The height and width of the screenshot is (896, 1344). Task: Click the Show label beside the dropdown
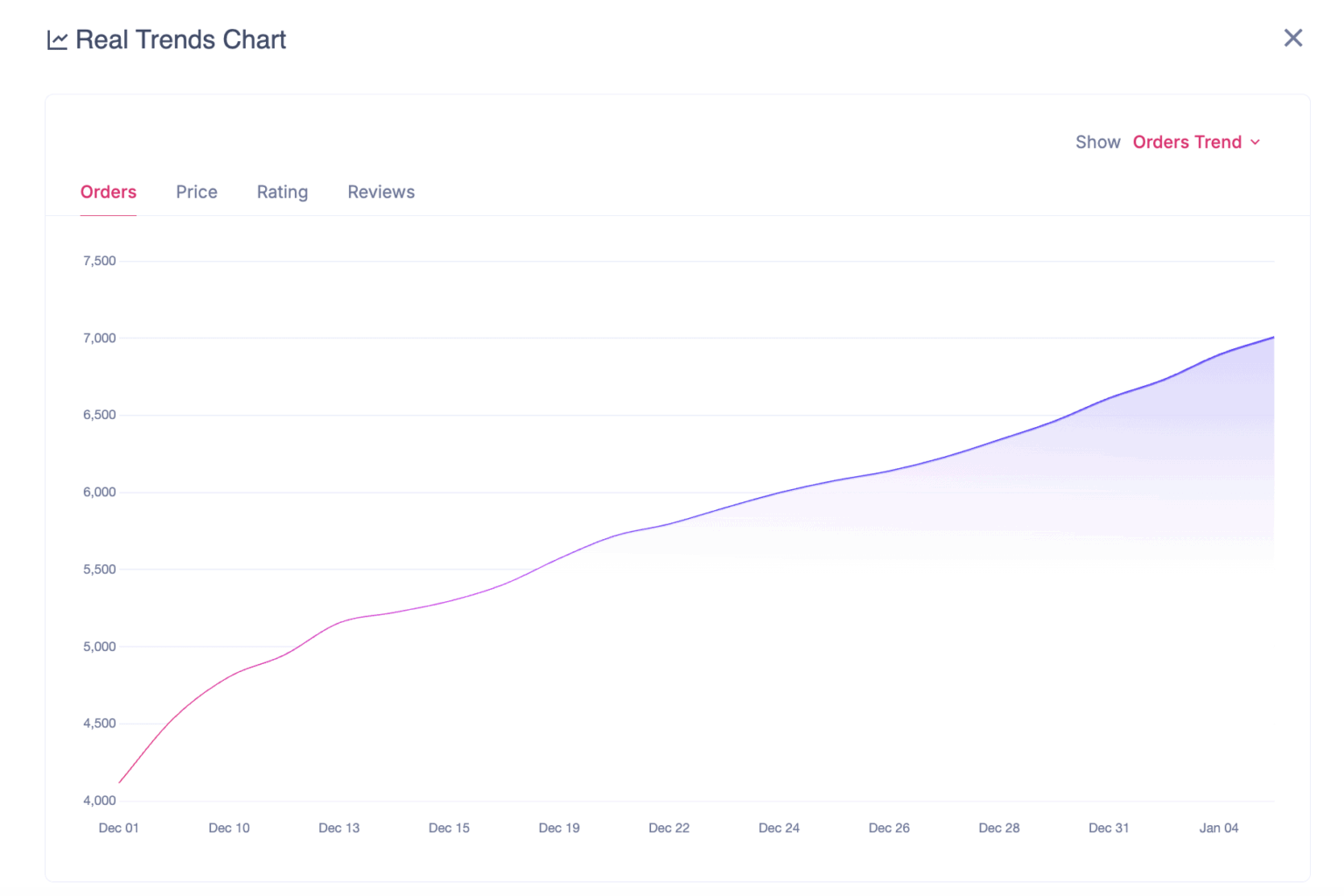tap(1097, 142)
